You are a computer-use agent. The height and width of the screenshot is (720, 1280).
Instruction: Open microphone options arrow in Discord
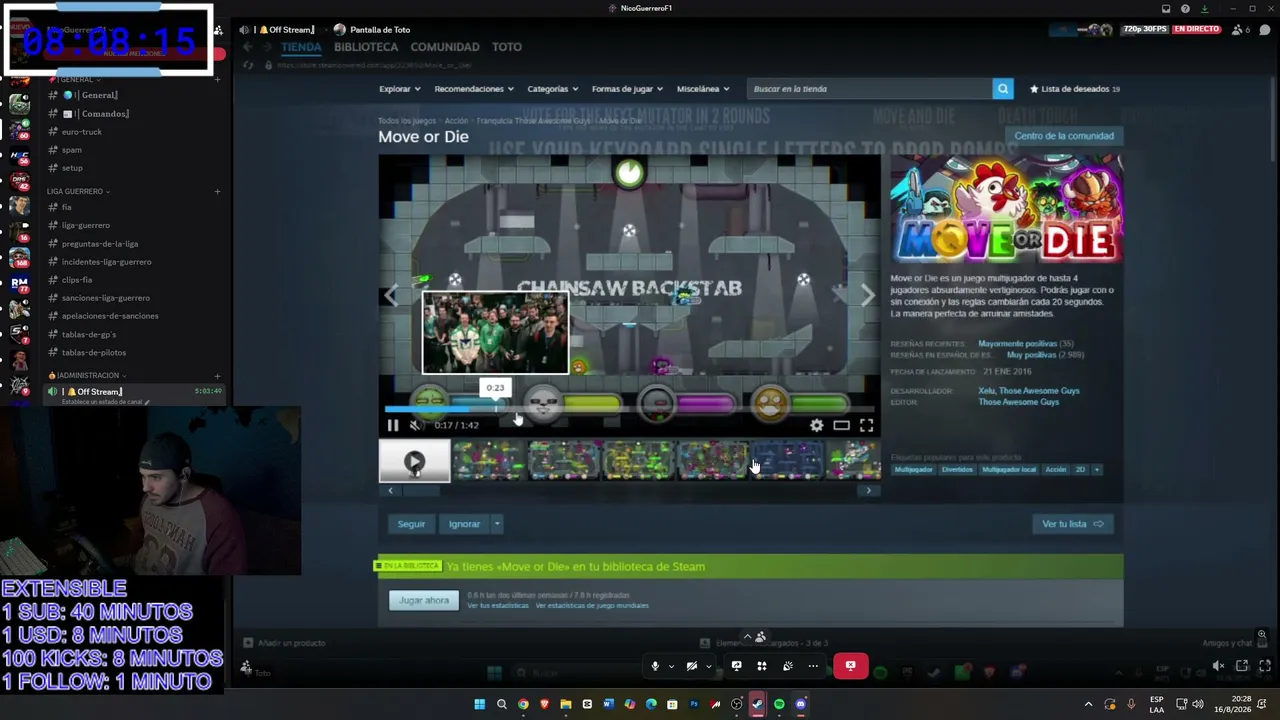point(671,666)
